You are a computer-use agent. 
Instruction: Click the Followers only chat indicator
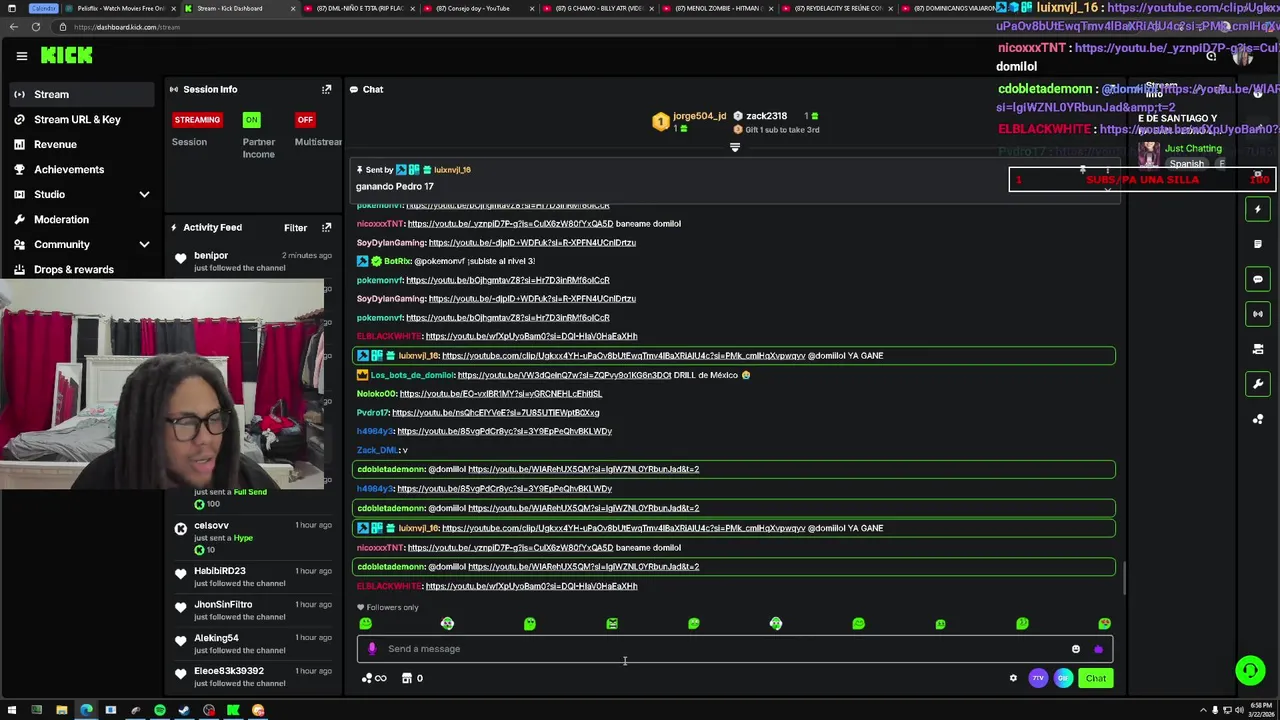point(388,607)
